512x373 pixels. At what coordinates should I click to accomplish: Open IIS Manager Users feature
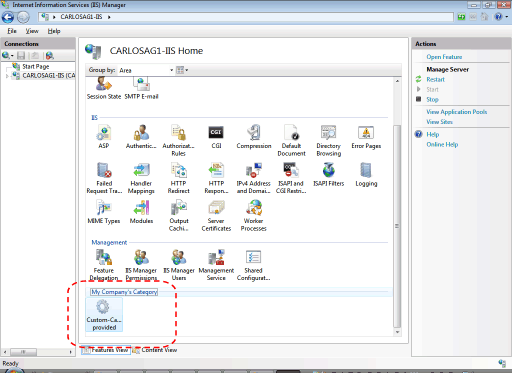pyautogui.click(x=179, y=265)
